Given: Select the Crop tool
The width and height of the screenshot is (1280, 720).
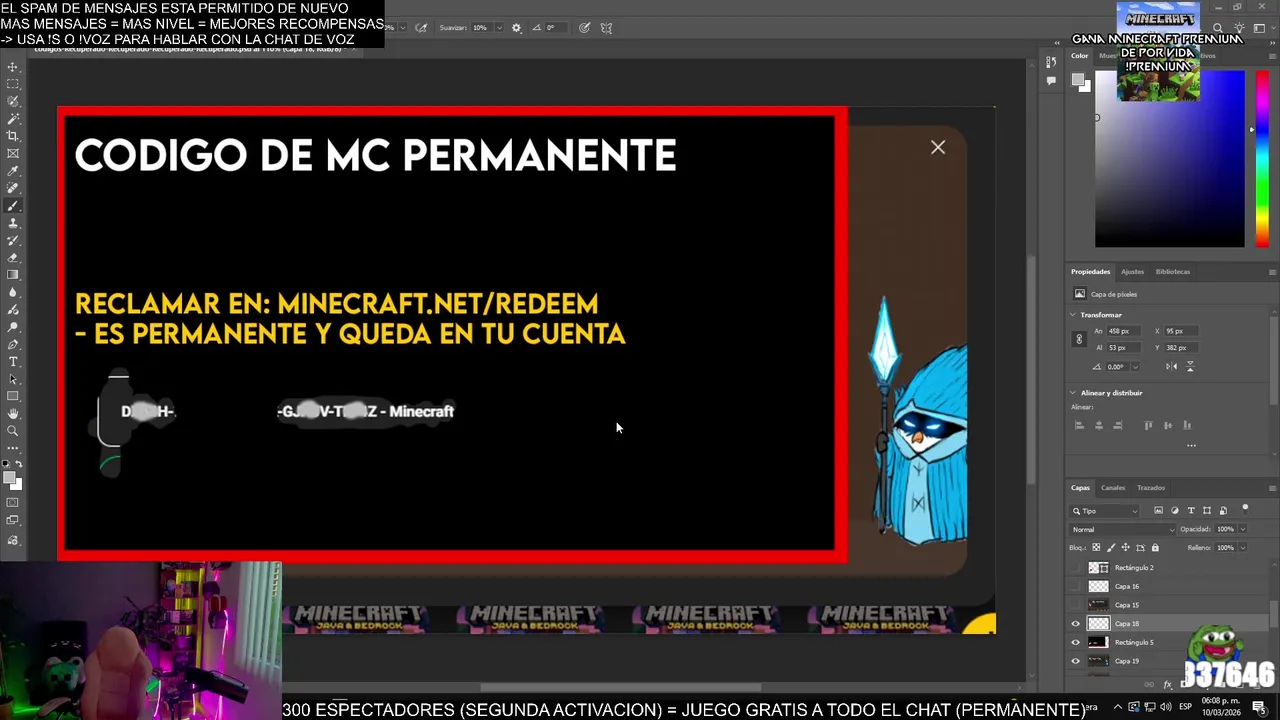Looking at the screenshot, I should click(x=13, y=136).
